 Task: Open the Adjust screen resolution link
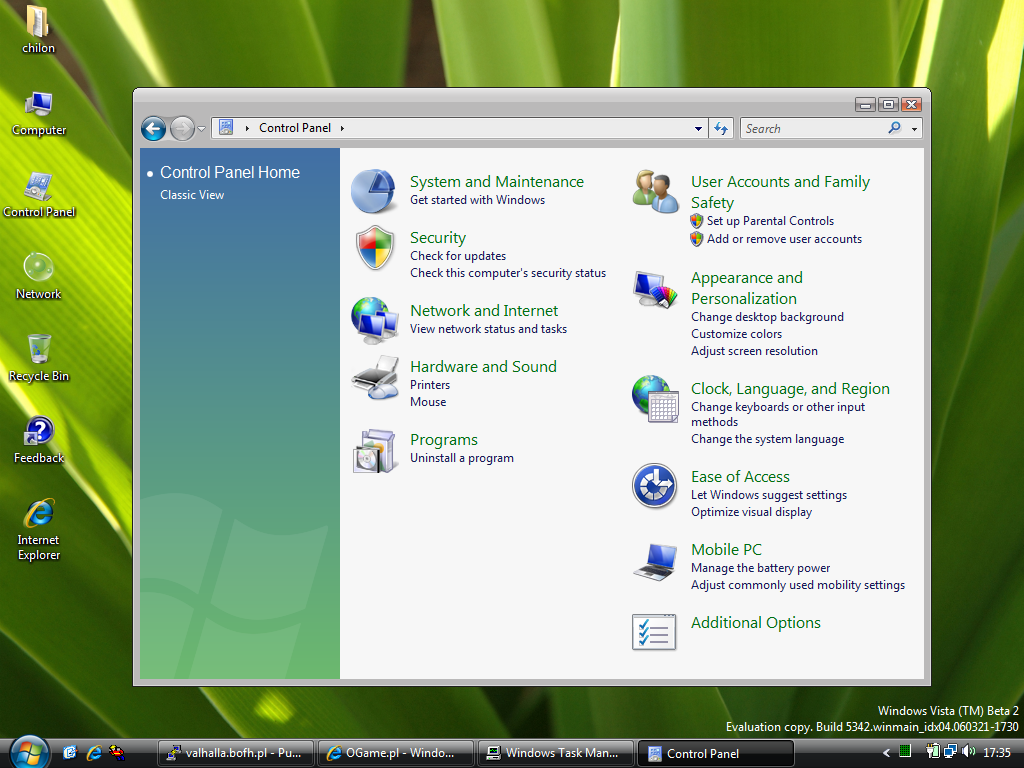(x=754, y=351)
